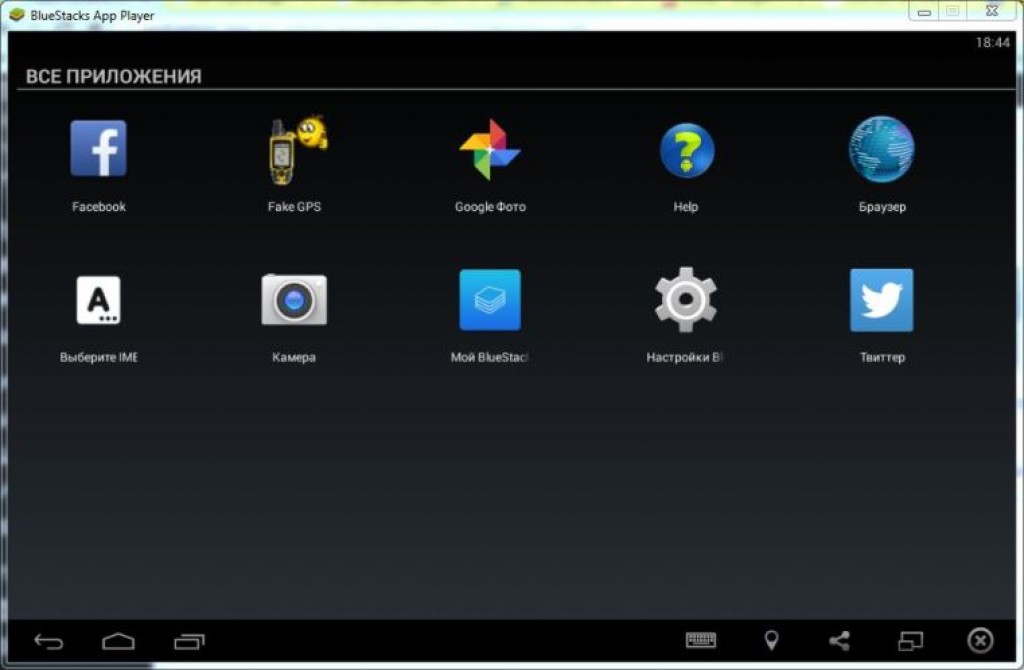Click the Все приложения header
The image size is (1024, 670).
click(x=113, y=77)
